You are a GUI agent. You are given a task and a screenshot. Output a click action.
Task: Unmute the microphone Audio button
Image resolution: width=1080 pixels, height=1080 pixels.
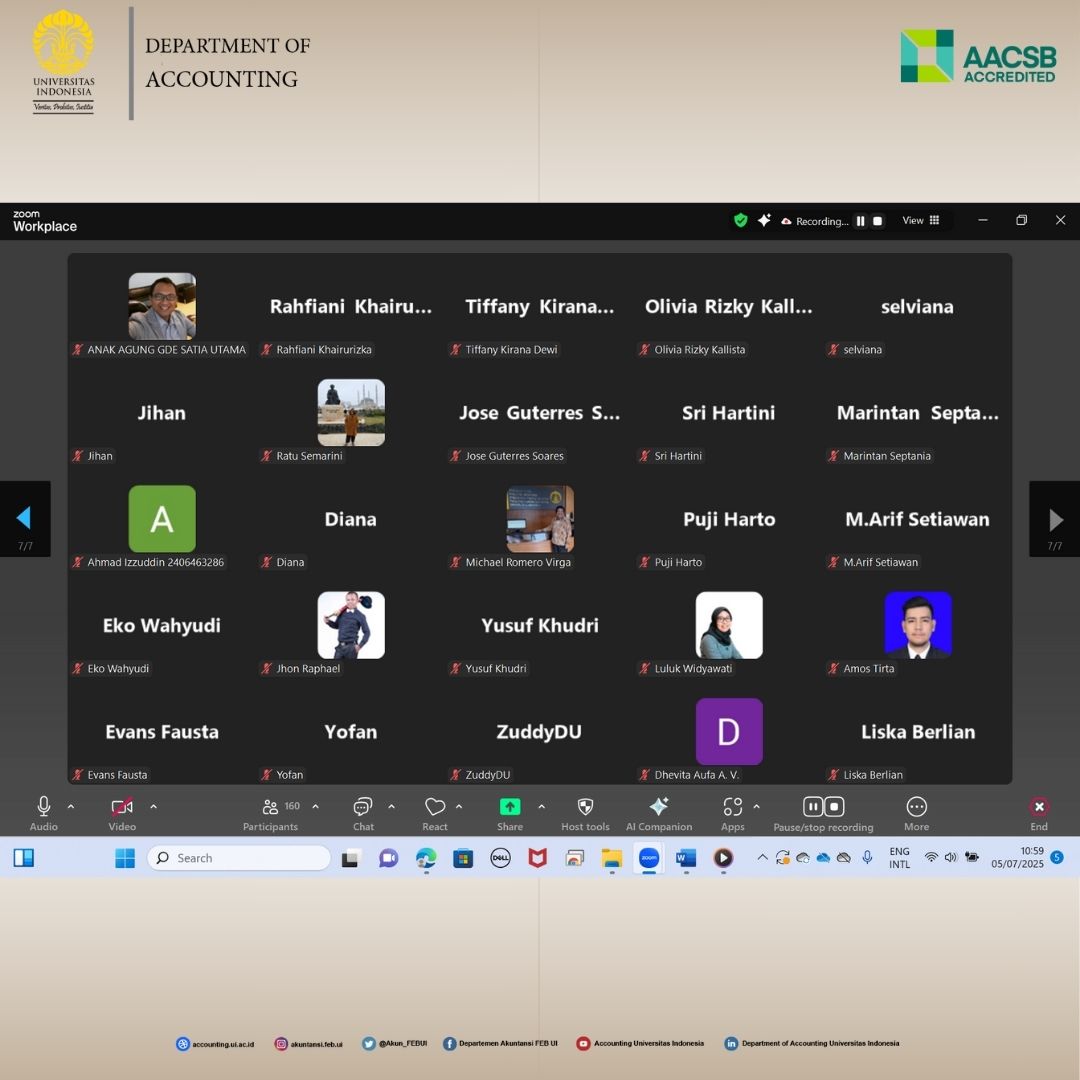point(44,808)
